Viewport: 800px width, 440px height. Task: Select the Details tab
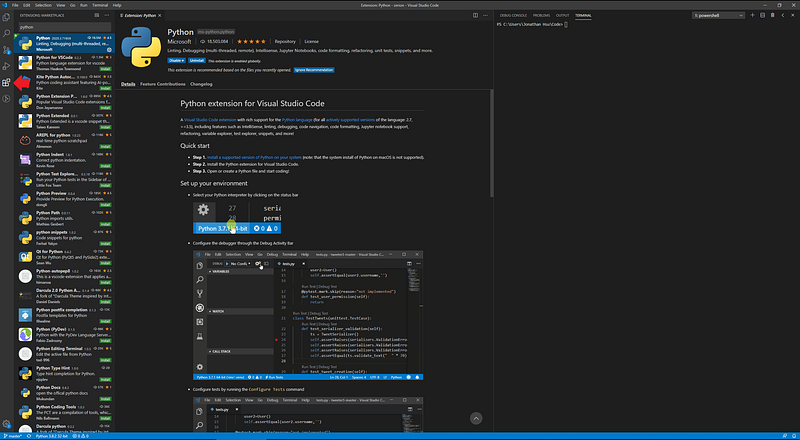[128, 84]
